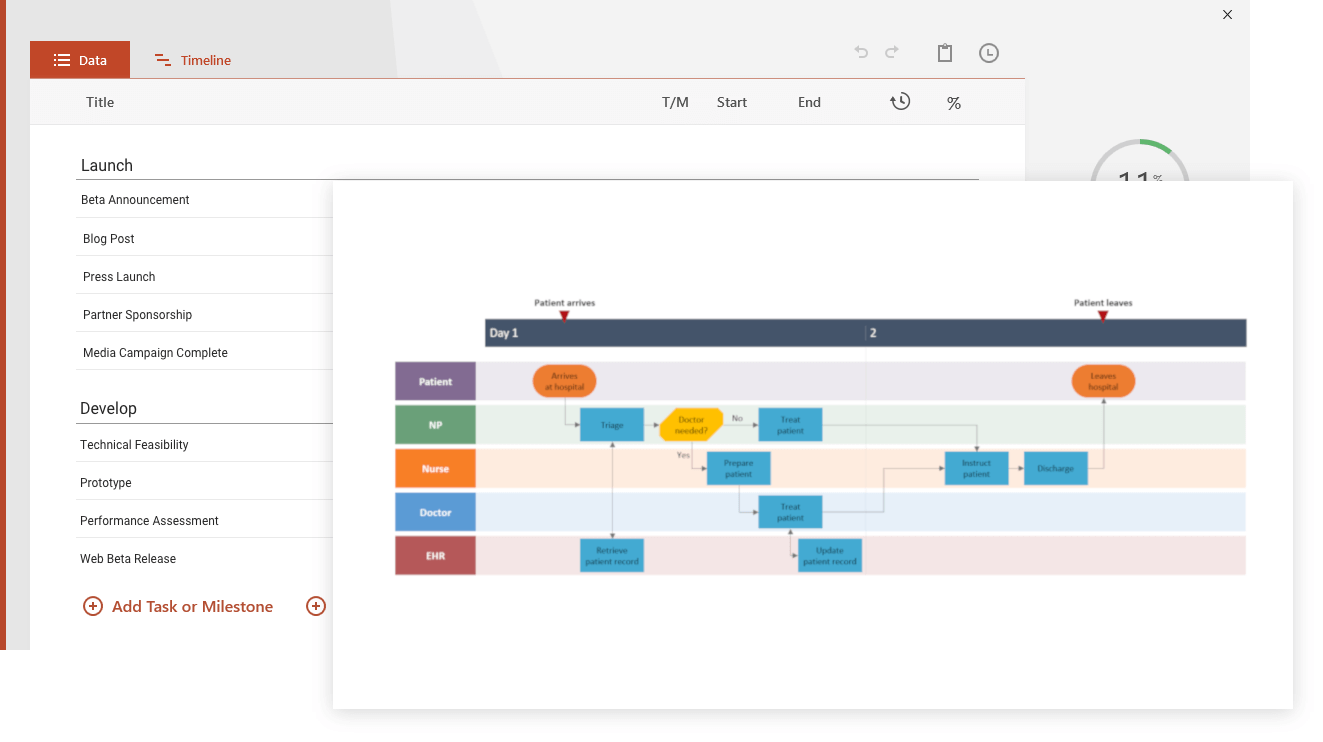Switch to the Timeline tab
1323x742 pixels.
pos(192,60)
